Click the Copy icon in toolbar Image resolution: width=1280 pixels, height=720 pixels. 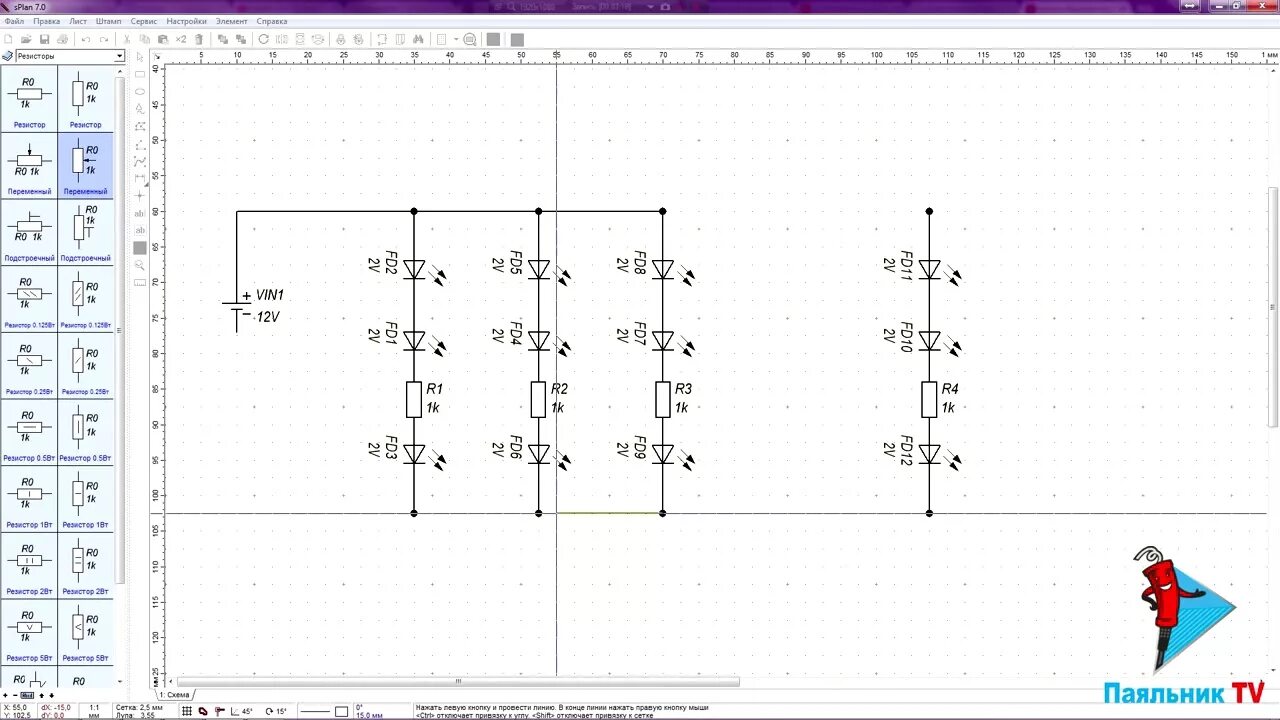(x=145, y=39)
